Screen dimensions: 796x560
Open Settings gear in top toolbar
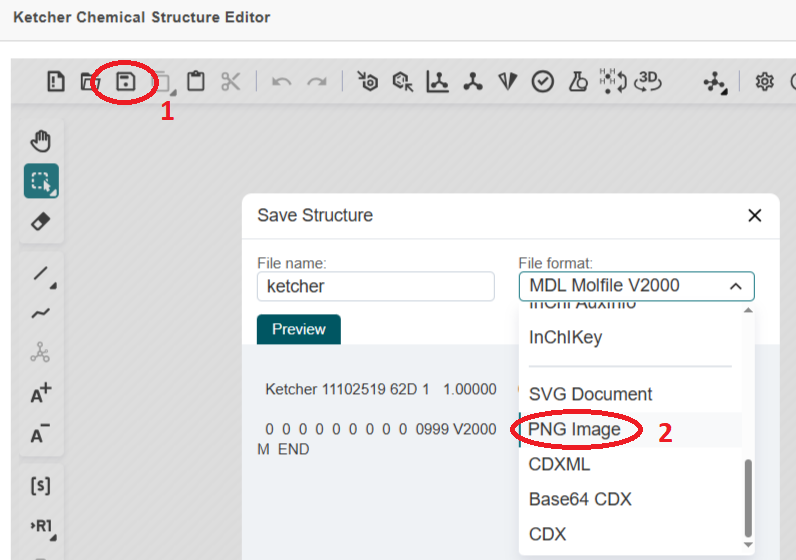tap(765, 82)
